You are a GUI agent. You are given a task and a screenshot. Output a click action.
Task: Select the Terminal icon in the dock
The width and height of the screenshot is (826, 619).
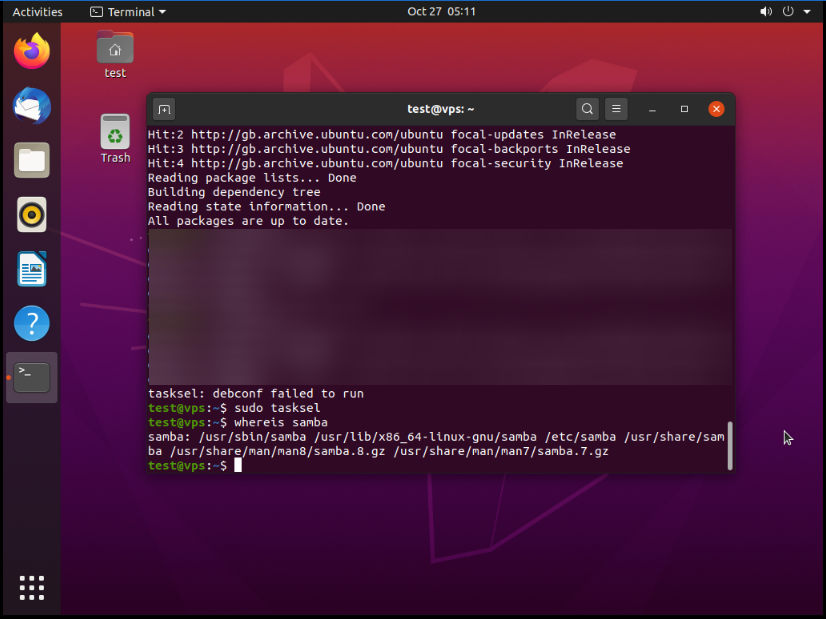(32, 377)
